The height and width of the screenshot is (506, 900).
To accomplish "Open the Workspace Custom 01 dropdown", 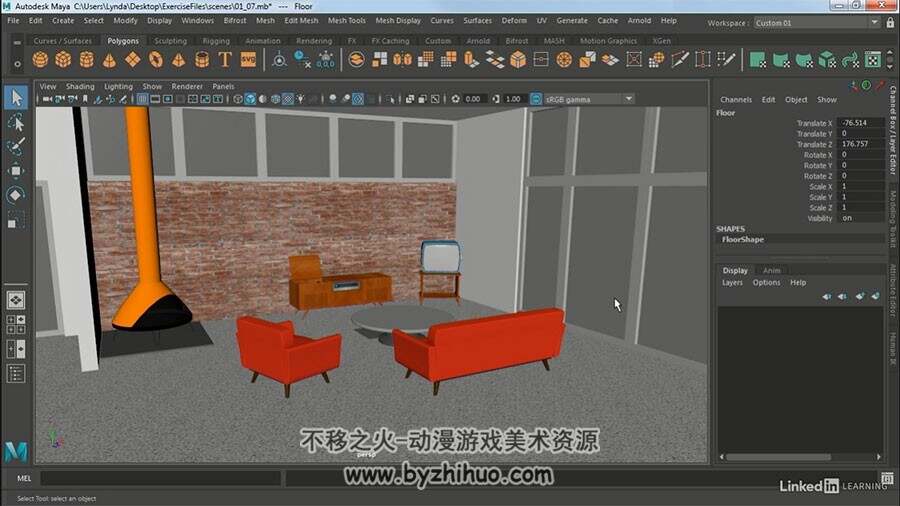I will (817, 23).
